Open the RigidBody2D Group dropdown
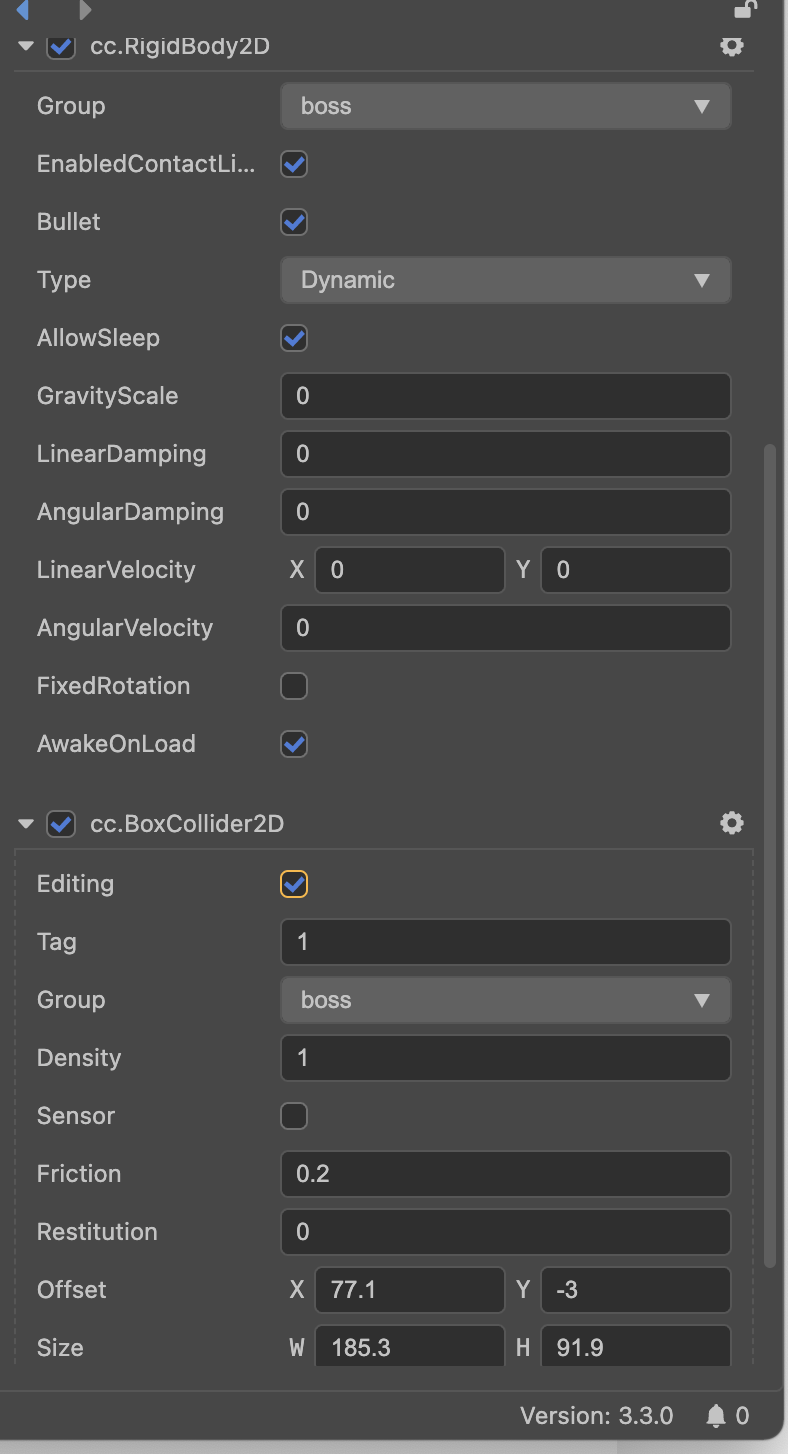This screenshot has width=788, height=1454. [505, 106]
